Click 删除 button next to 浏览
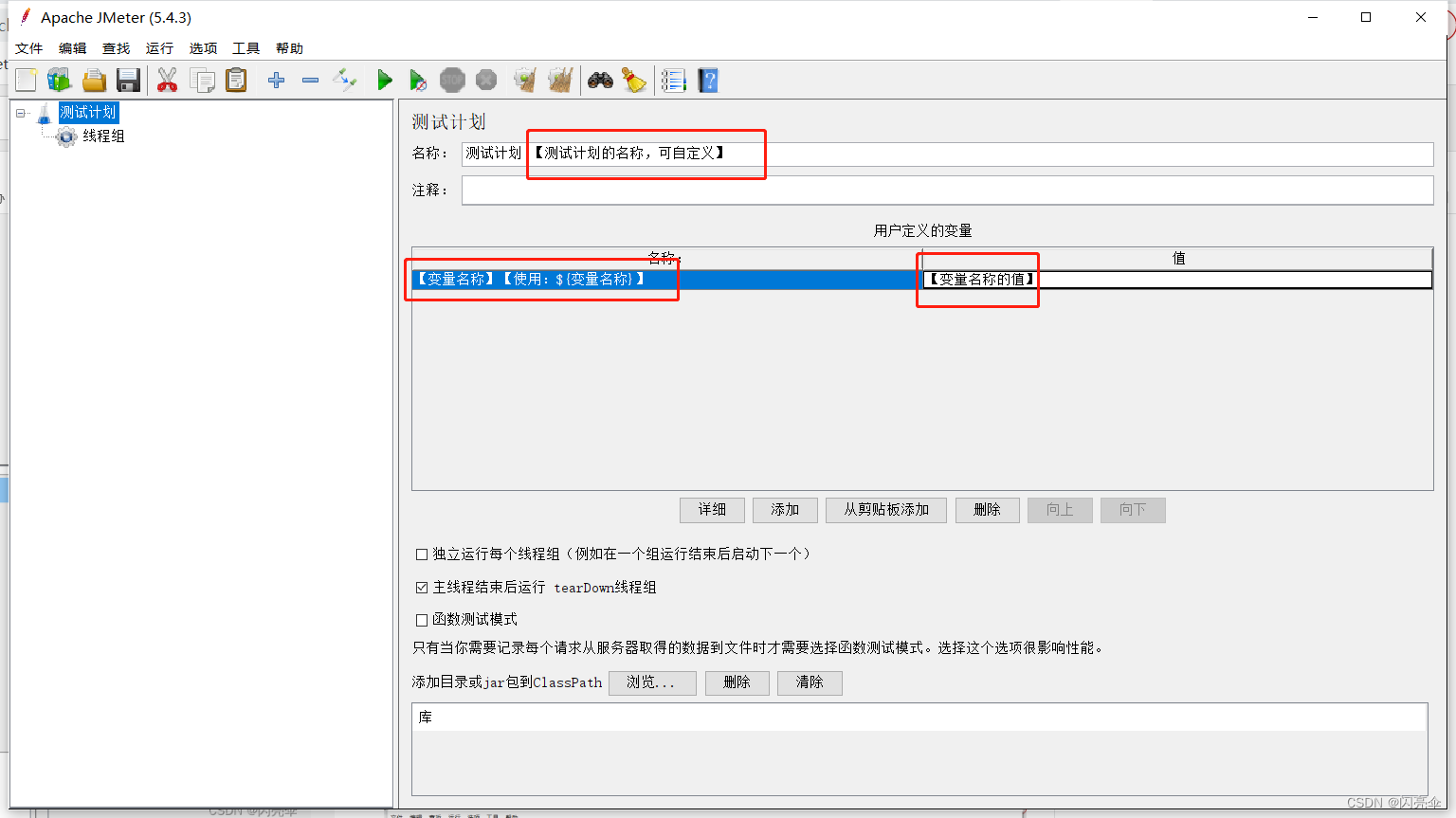Viewport: 1456px width, 818px height. pyautogui.click(x=737, y=682)
